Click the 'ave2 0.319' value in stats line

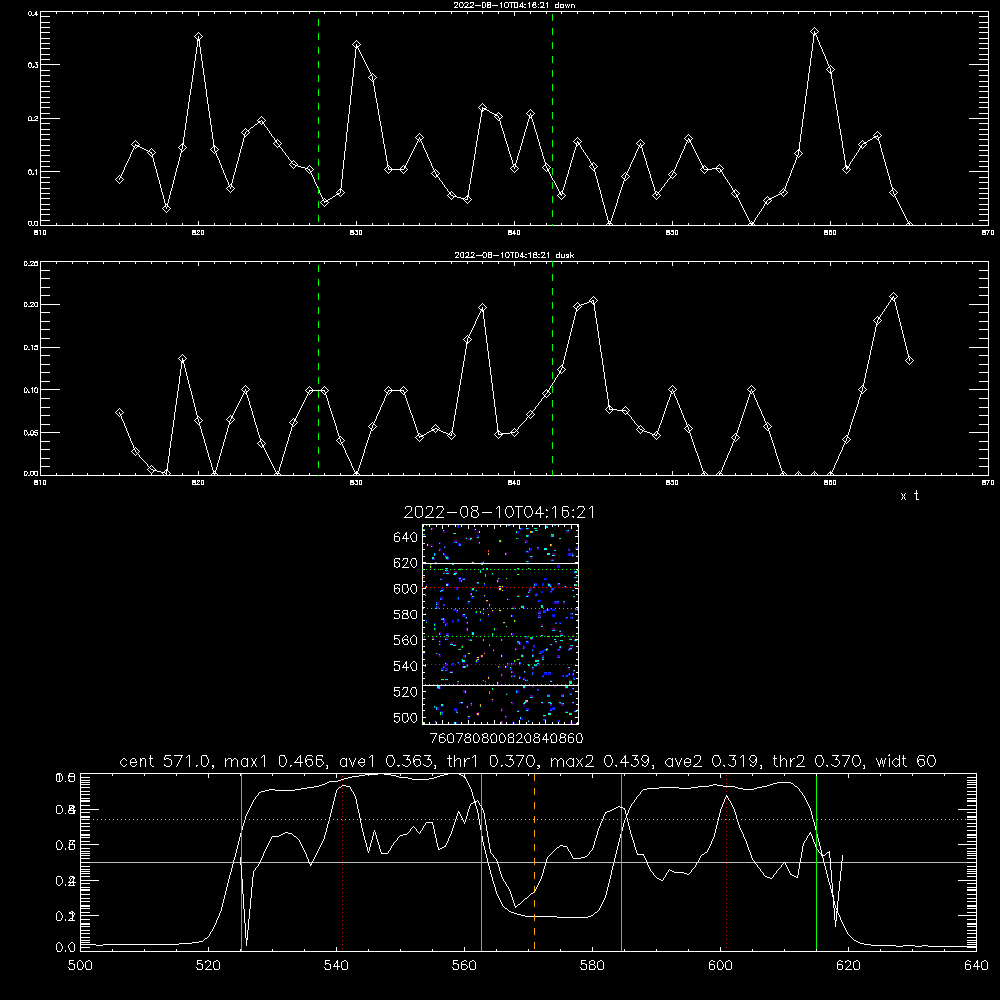713,761
